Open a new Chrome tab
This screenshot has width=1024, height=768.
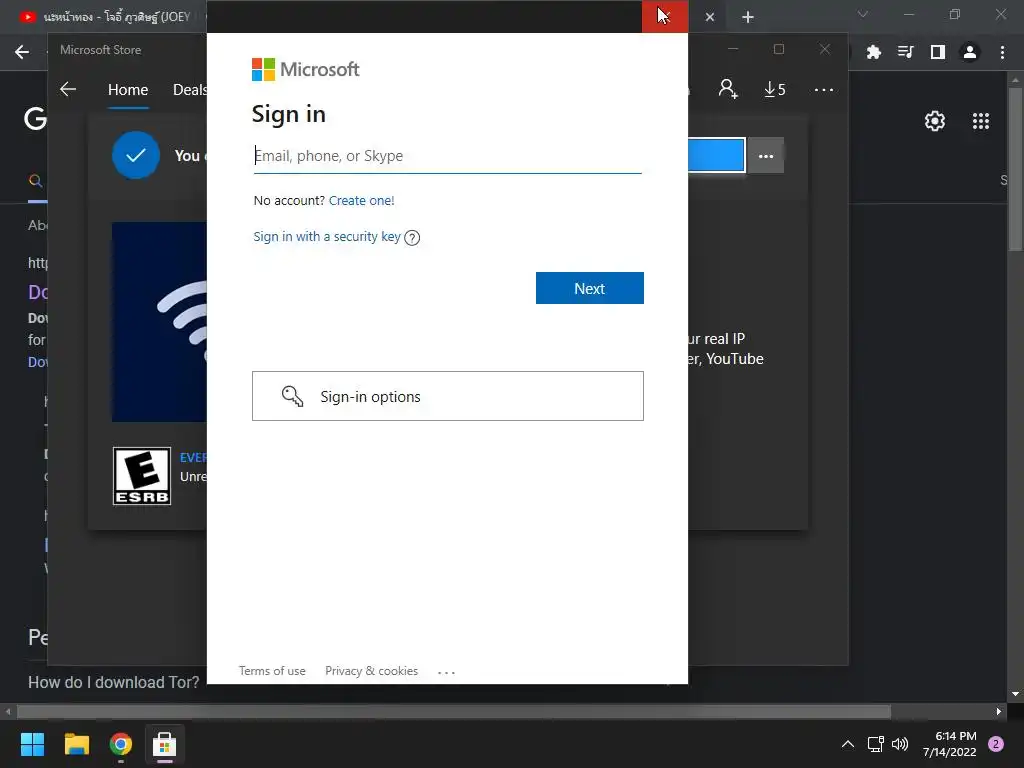click(748, 17)
